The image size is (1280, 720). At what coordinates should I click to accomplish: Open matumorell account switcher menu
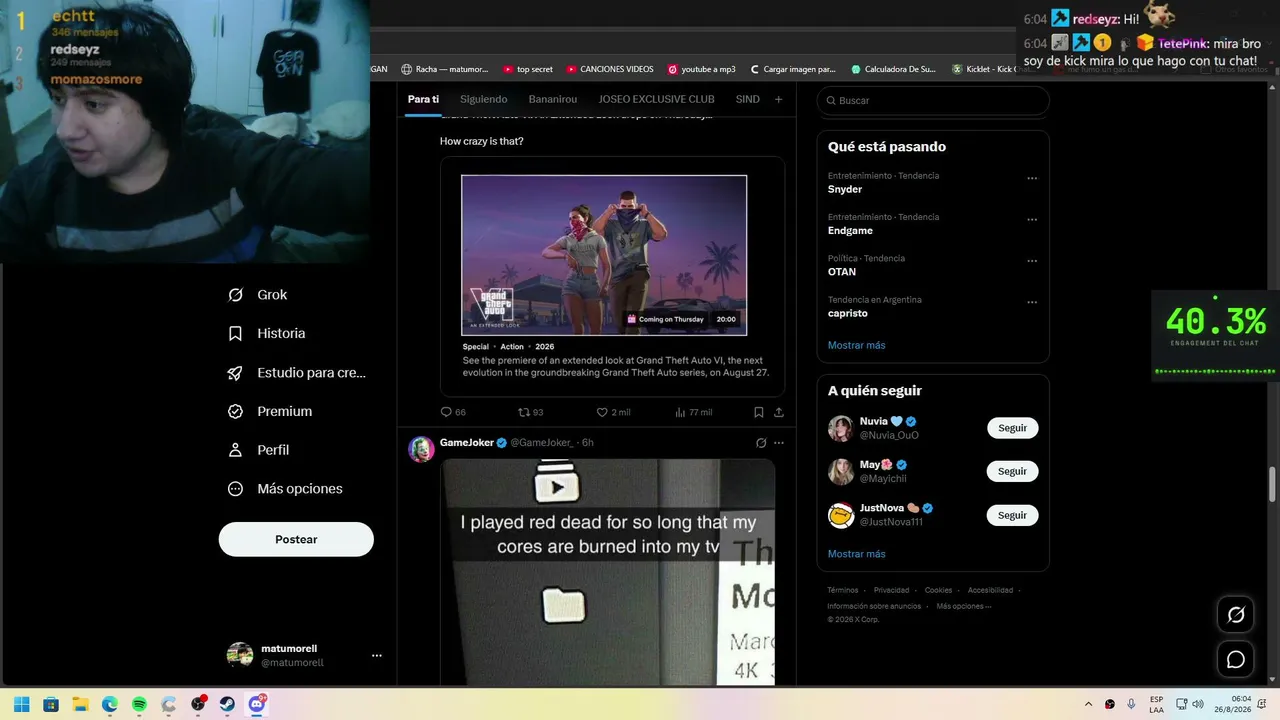click(377, 656)
